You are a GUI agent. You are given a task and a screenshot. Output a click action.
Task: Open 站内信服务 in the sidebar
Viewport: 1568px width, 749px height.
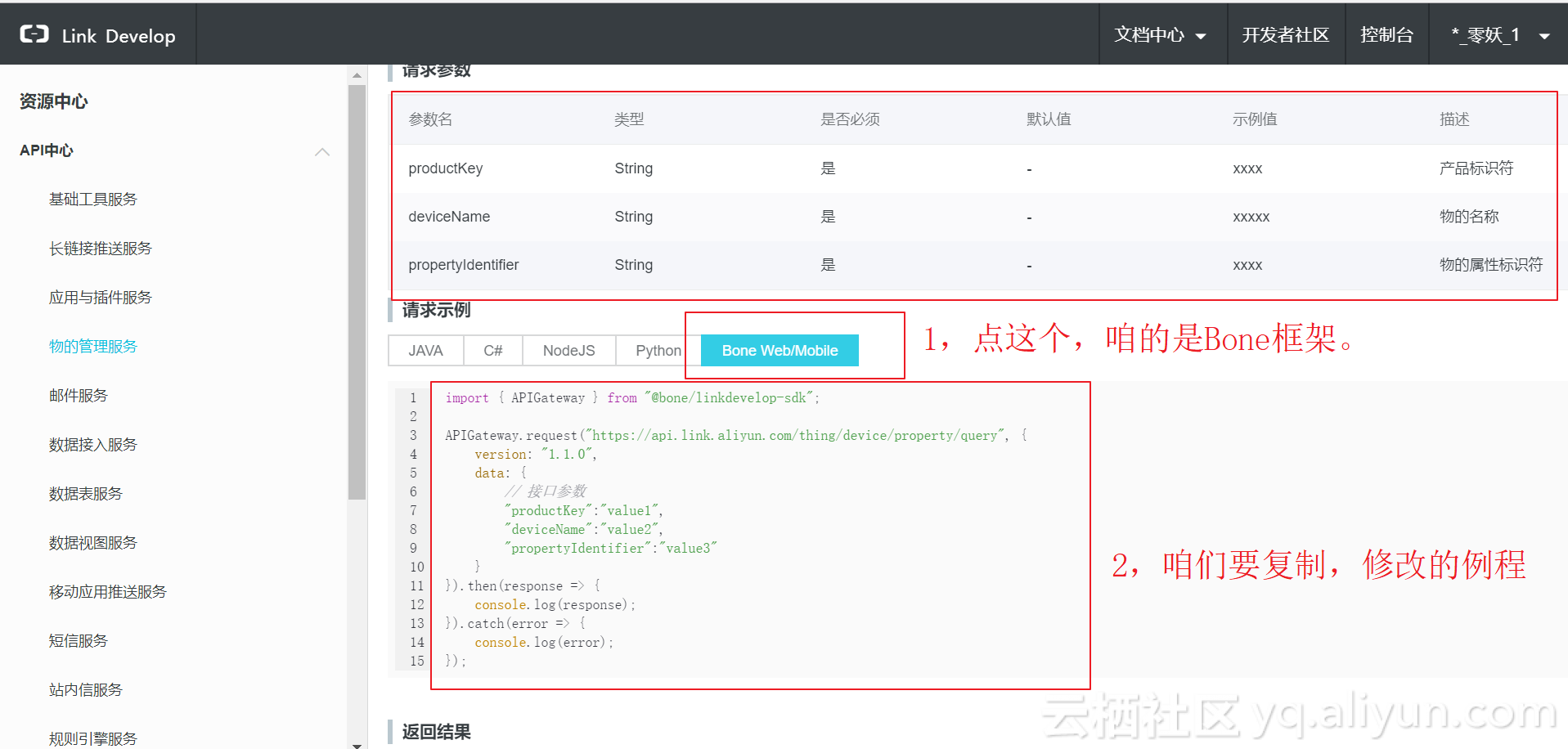pos(86,690)
